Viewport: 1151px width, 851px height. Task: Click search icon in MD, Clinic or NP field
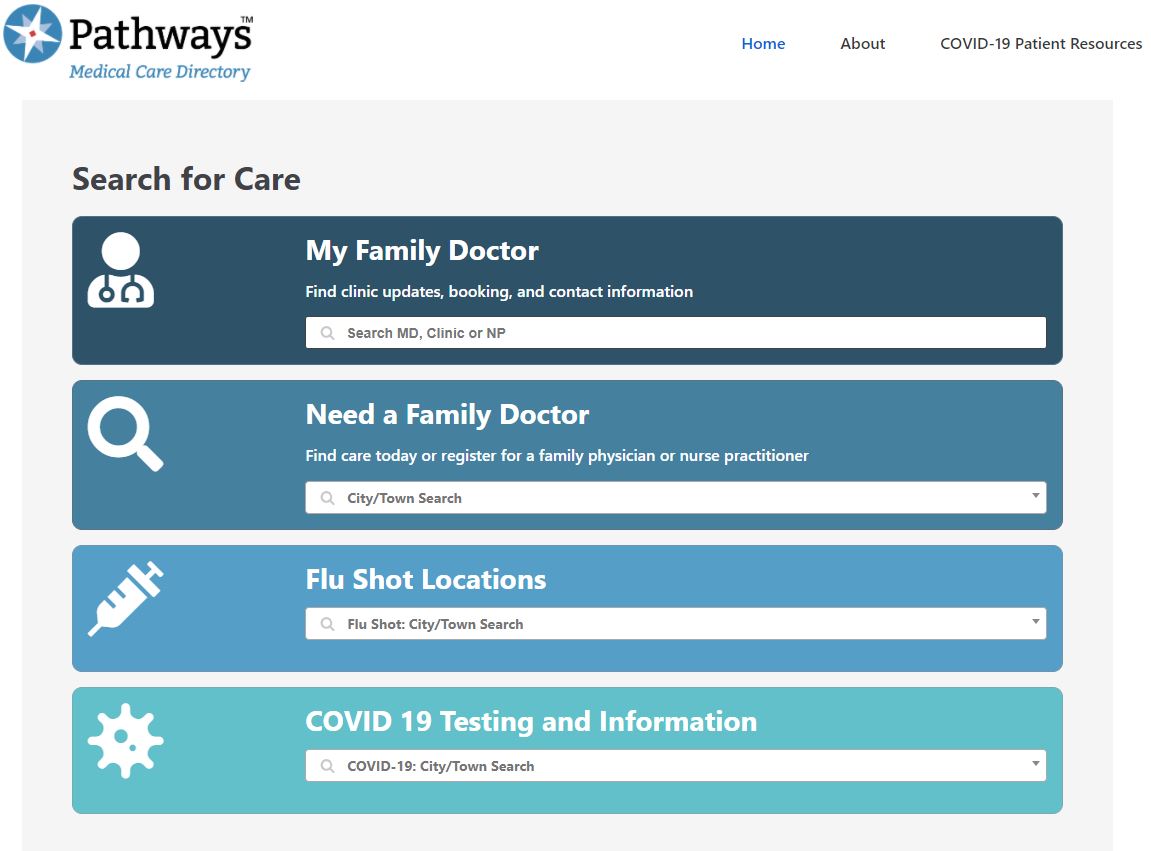[327, 333]
